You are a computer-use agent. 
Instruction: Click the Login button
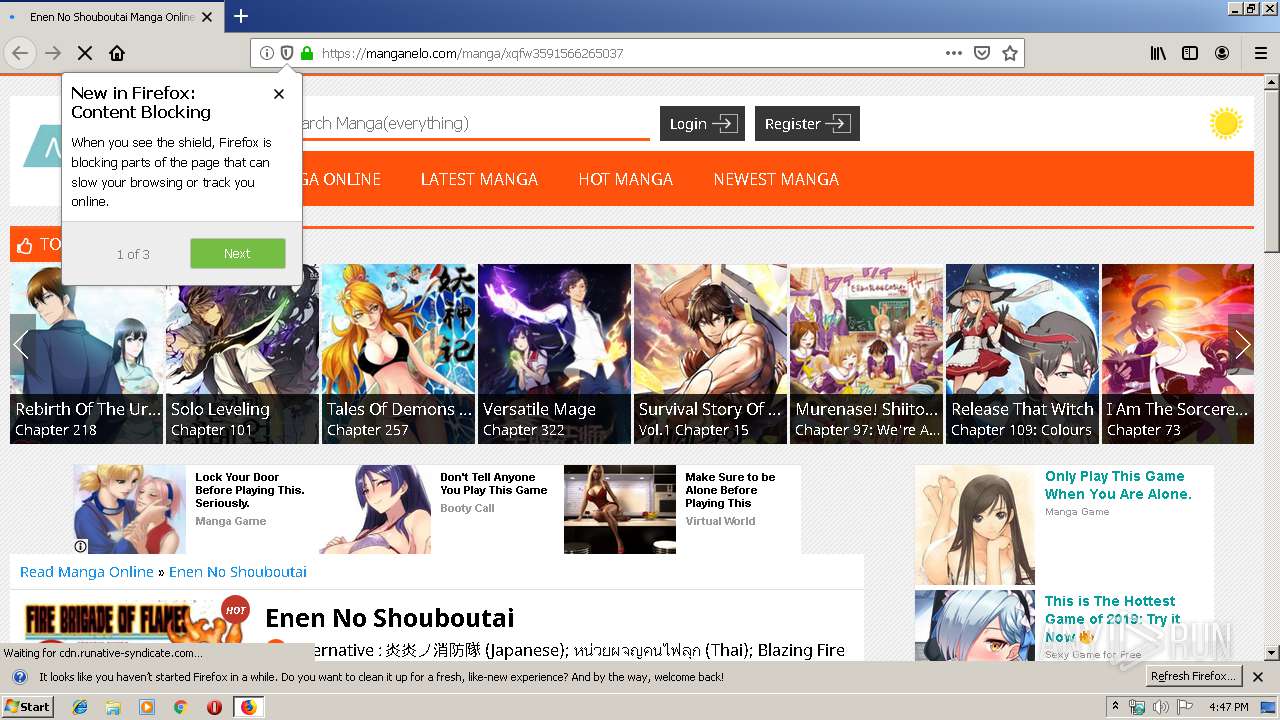pos(702,124)
